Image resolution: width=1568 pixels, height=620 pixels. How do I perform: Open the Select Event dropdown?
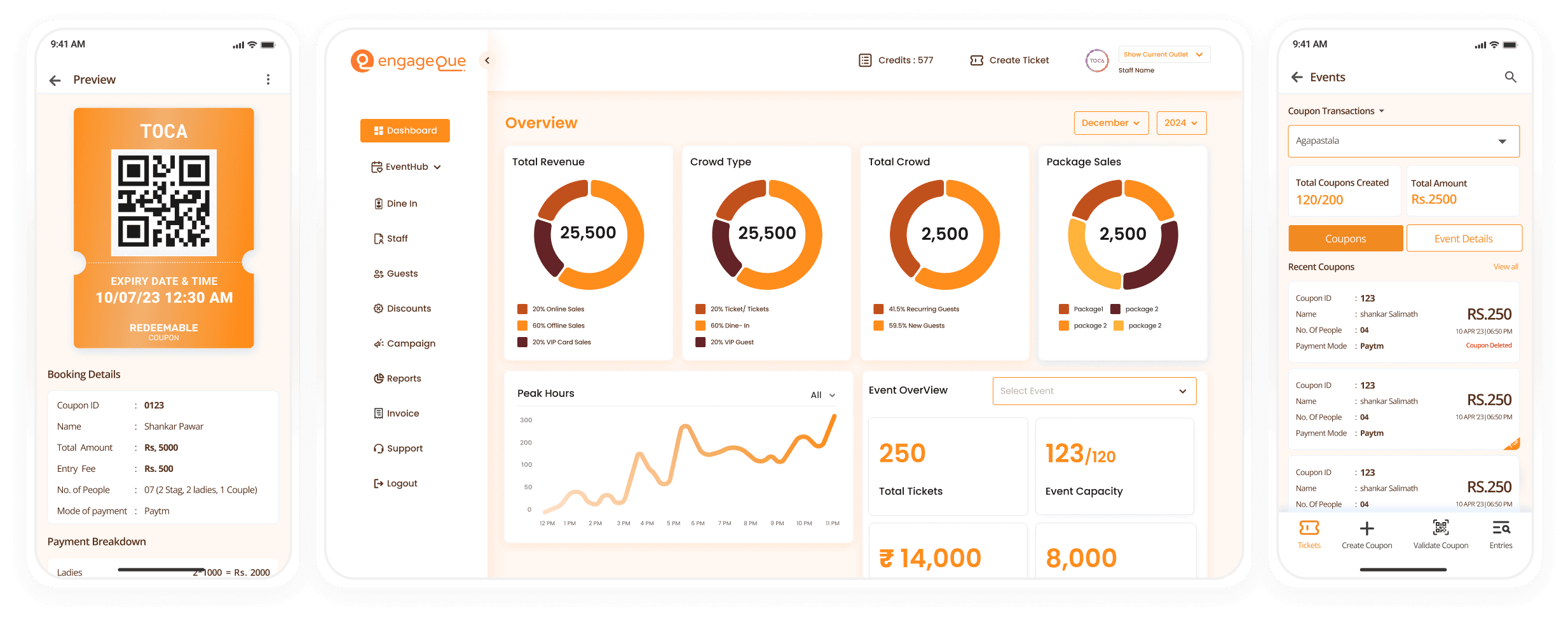[x=1094, y=391]
